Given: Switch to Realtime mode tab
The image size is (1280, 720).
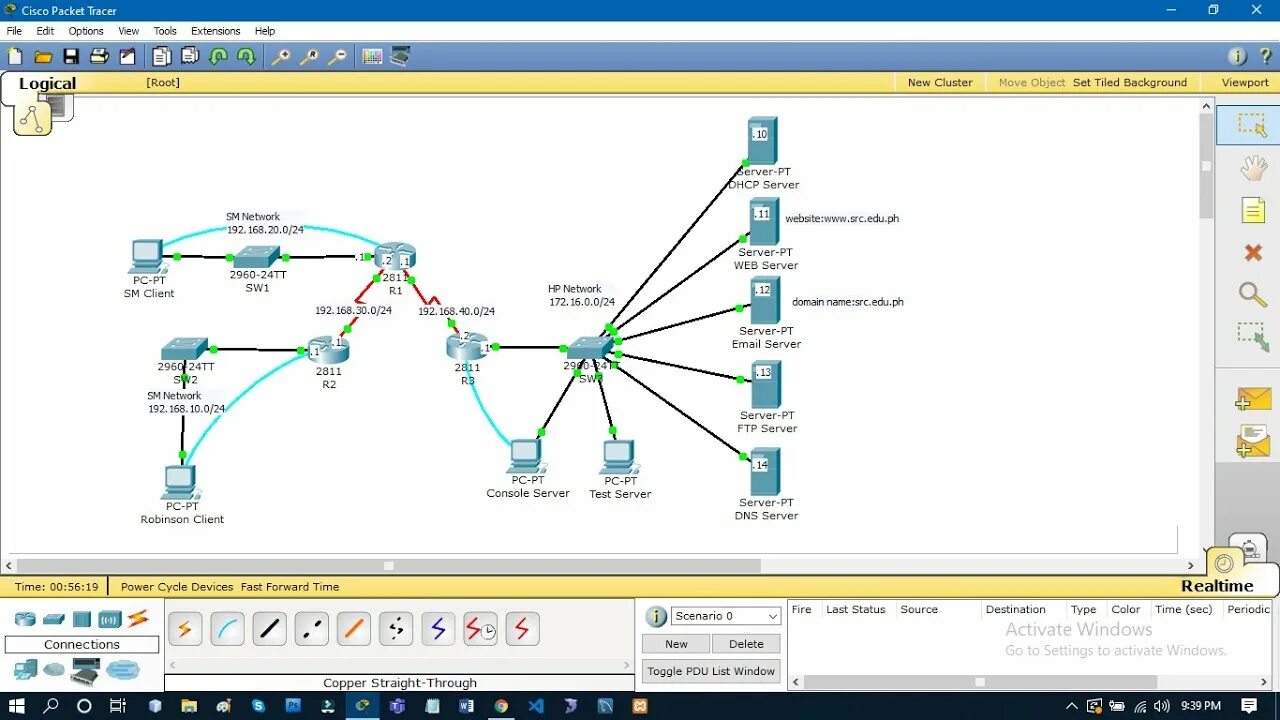Looking at the screenshot, I should tap(1217, 586).
